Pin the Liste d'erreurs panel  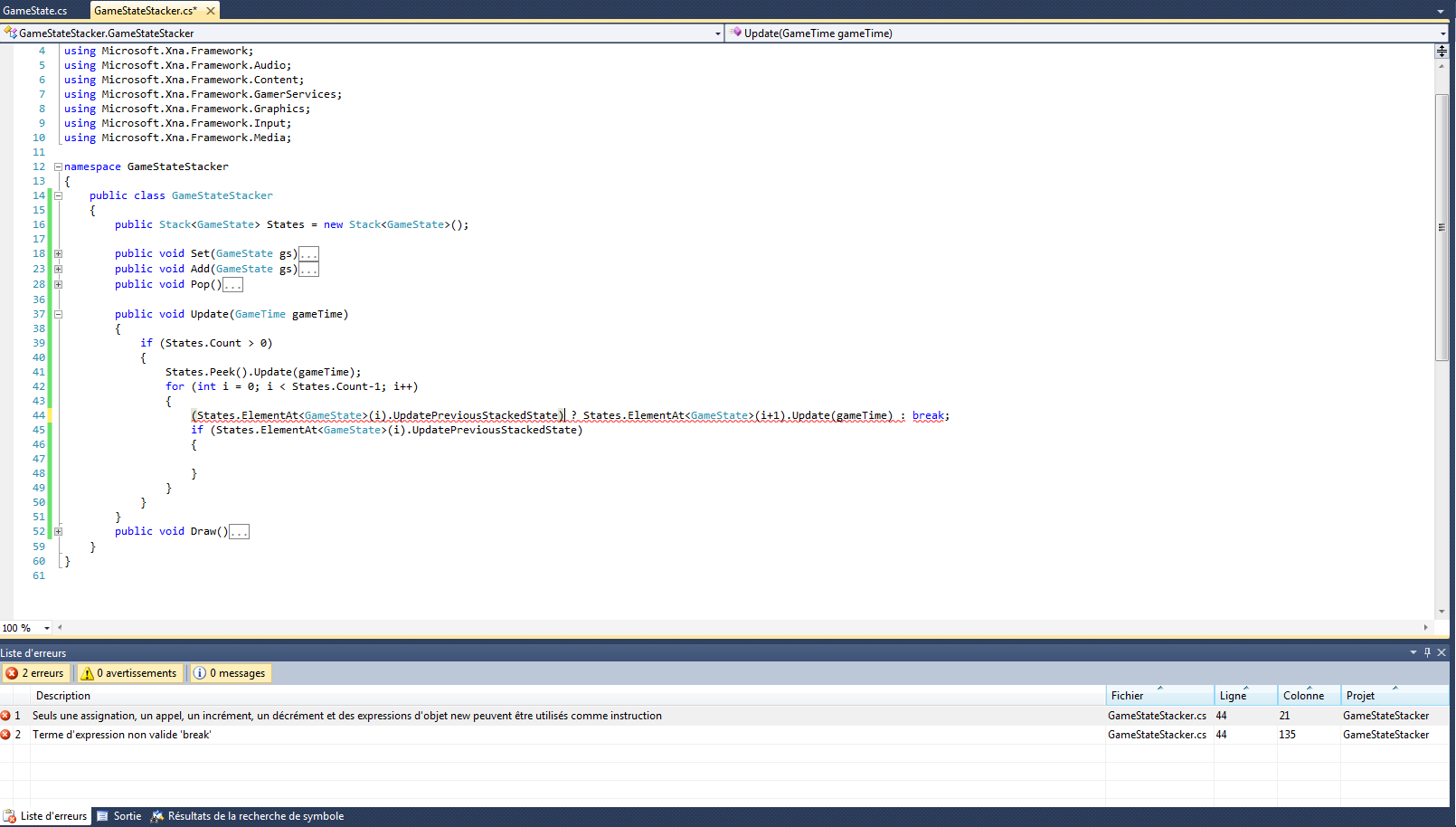(1428, 652)
